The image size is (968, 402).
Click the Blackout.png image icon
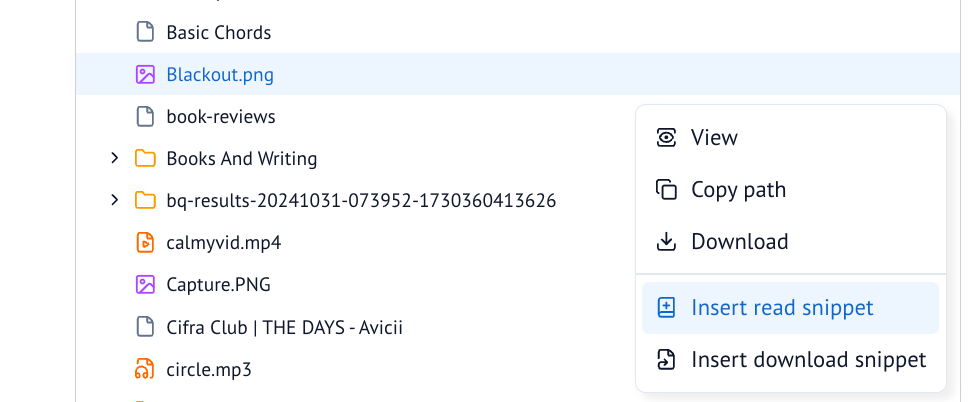point(144,75)
